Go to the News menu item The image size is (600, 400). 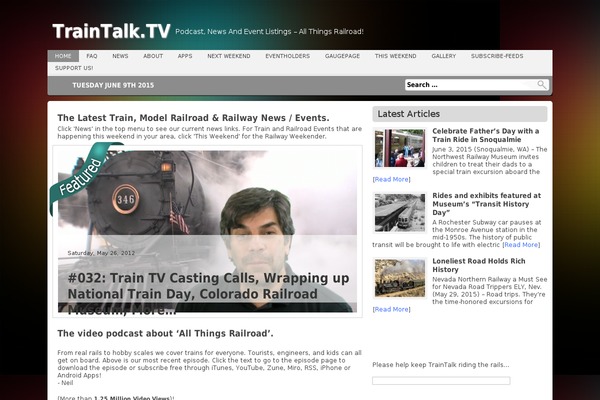(120, 56)
